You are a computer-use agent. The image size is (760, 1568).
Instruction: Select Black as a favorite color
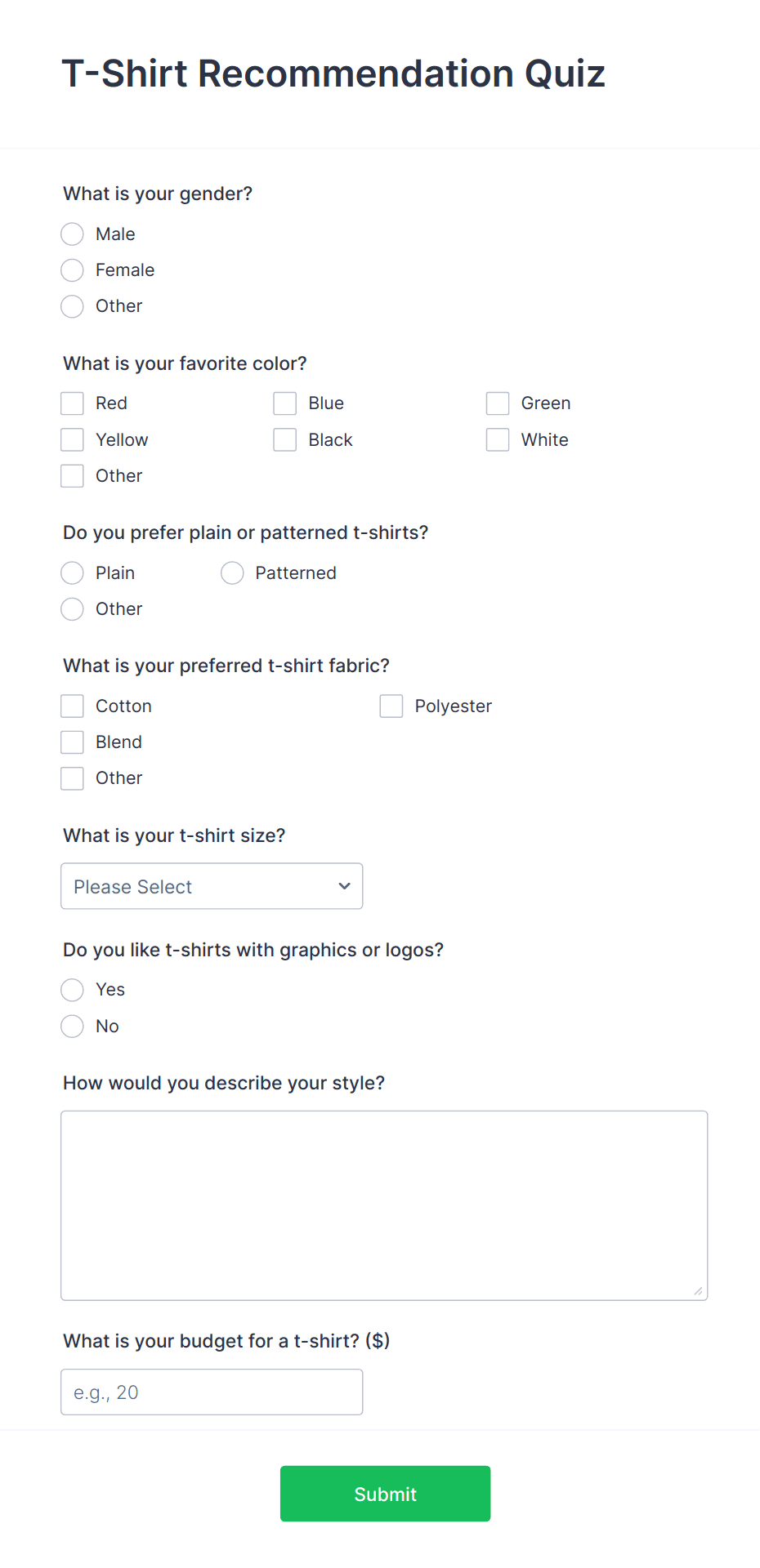tap(284, 439)
